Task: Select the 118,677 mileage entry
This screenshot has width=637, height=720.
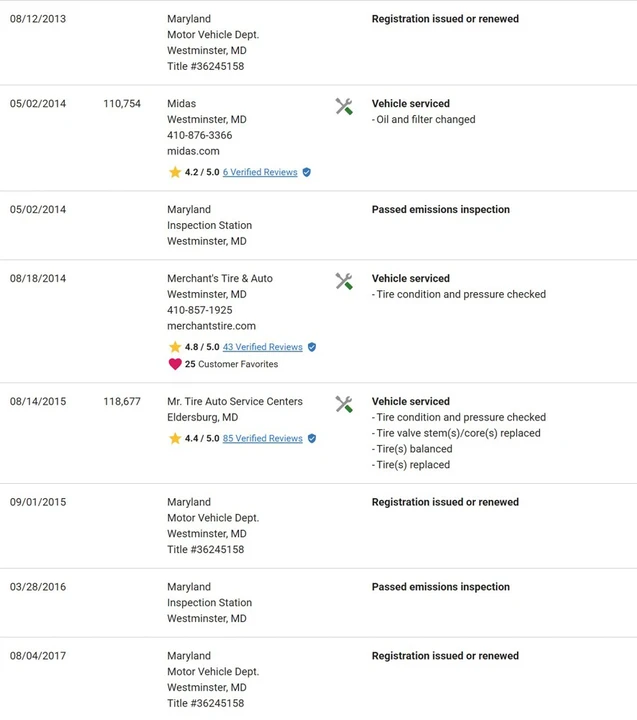Action: point(122,401)
